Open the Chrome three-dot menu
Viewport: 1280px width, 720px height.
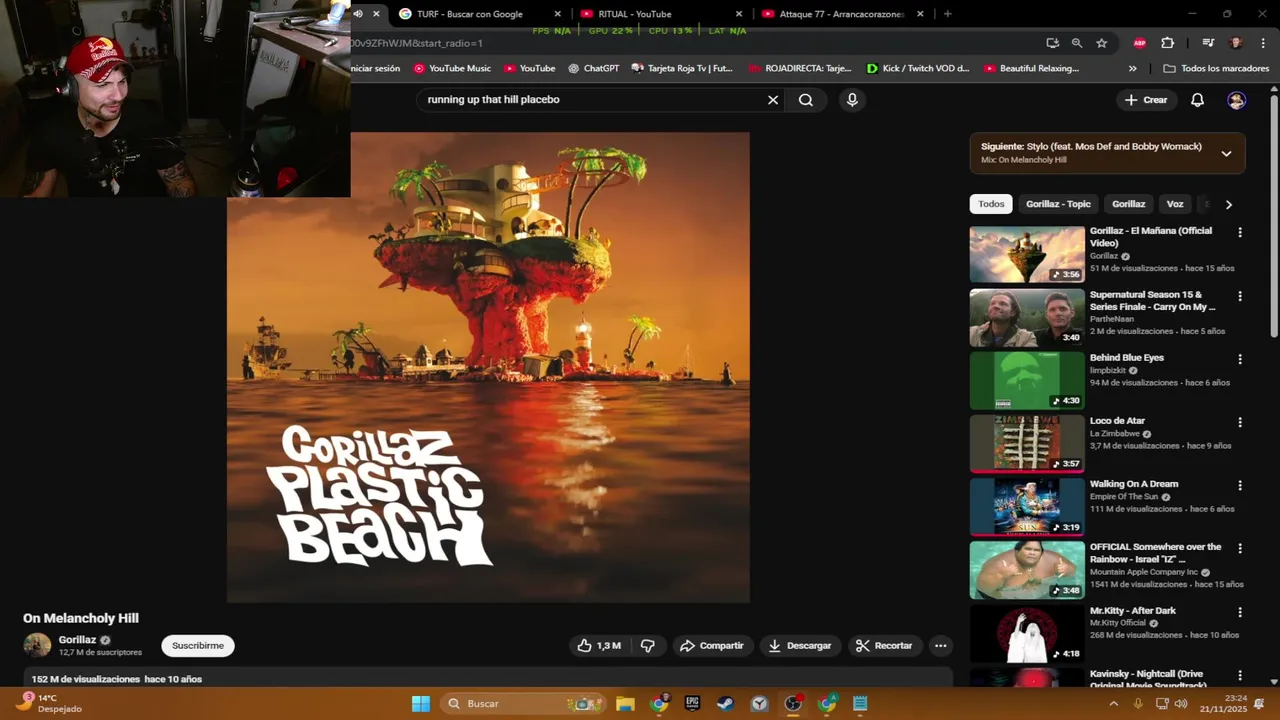pos(1264,43)
